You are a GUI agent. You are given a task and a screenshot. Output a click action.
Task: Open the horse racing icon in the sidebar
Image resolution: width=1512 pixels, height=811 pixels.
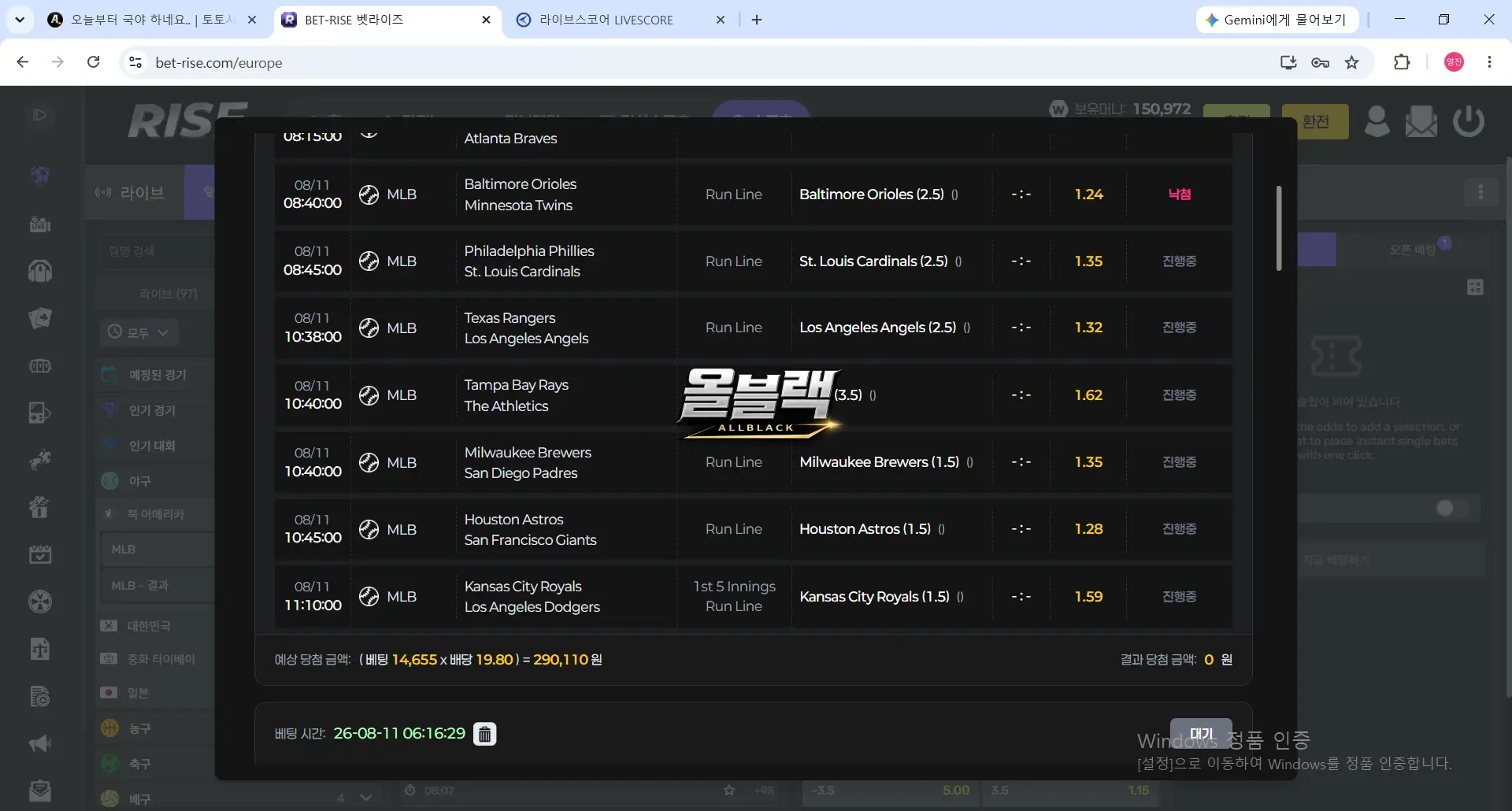pyautogui.click(x=40, y=460)
